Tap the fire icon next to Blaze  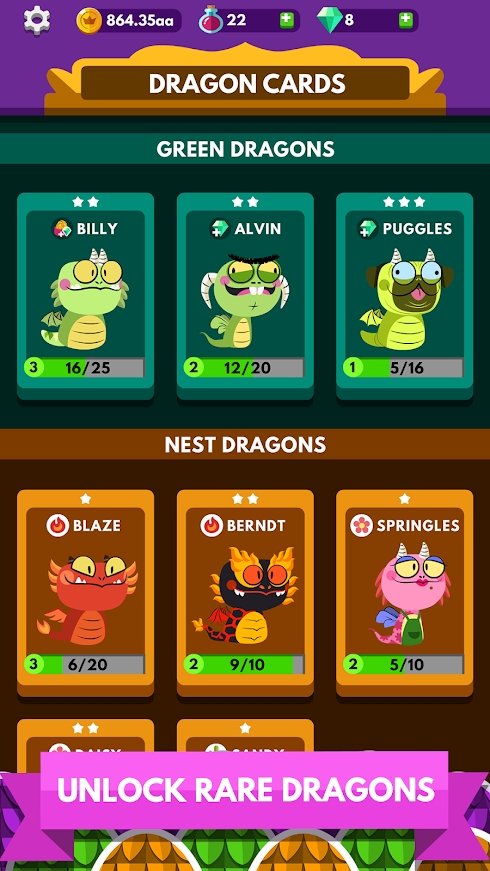tap(58, 525)
